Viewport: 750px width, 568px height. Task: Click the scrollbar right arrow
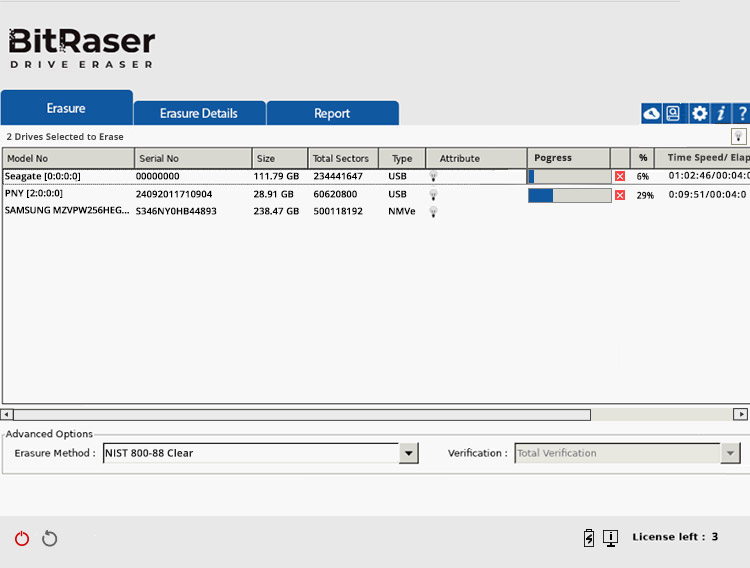pyautogui.click(x=740, y=414)
